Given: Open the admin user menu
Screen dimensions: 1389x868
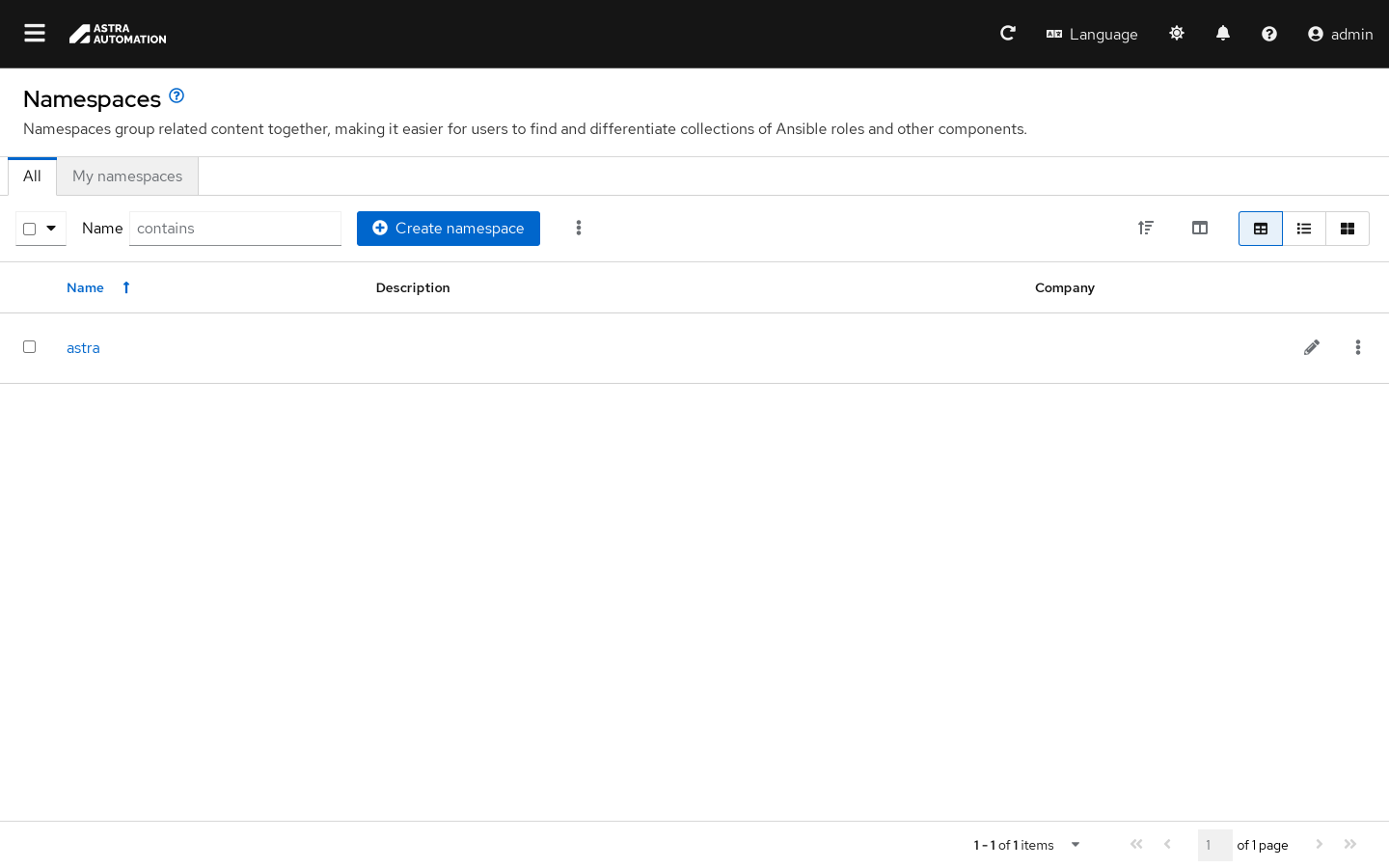Looking at the screenshot, I should click(1340, 34).
